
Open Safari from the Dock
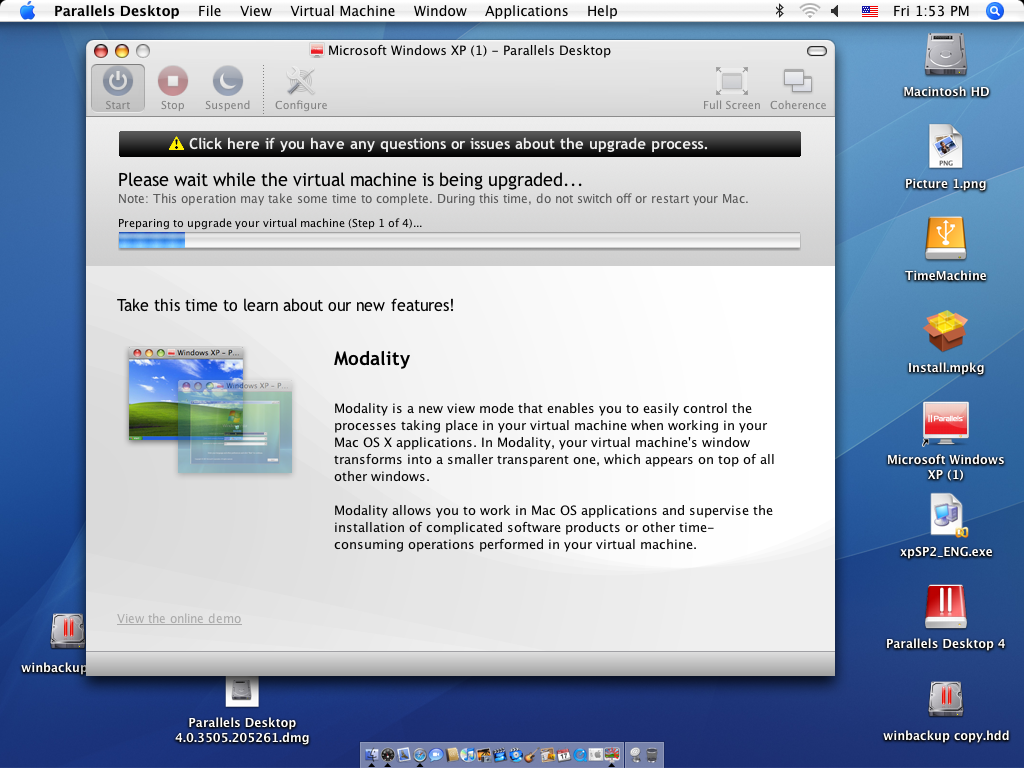[420, 755]
